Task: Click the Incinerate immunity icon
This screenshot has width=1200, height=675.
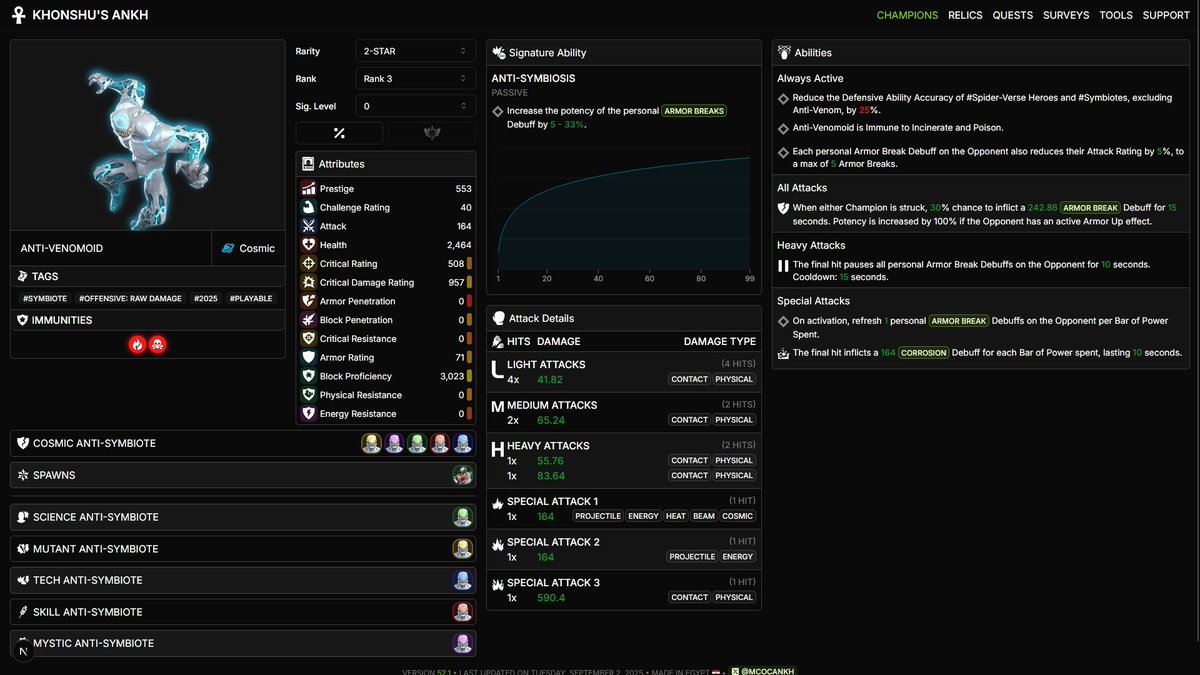Action: (137, 344)
